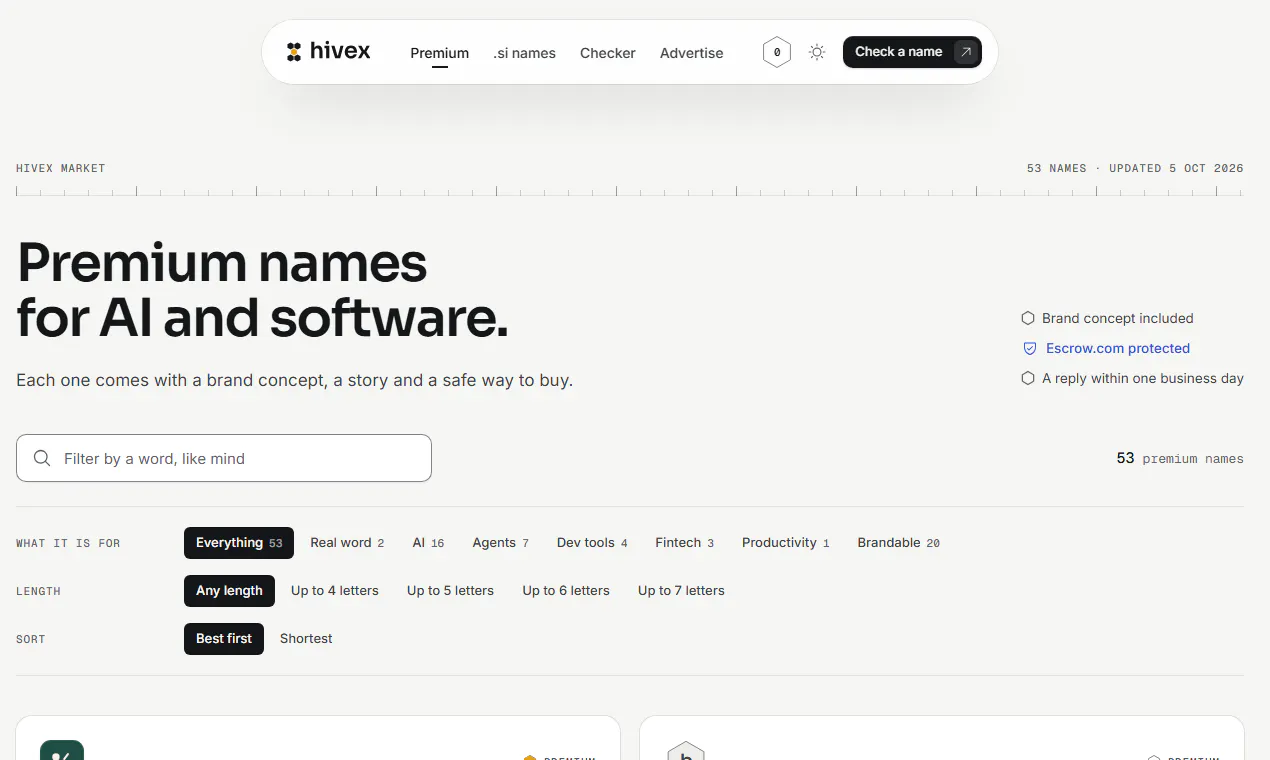1270x760 pixels.
Task: Limit names to Up to 7 letters
Action: pos(681,591)
